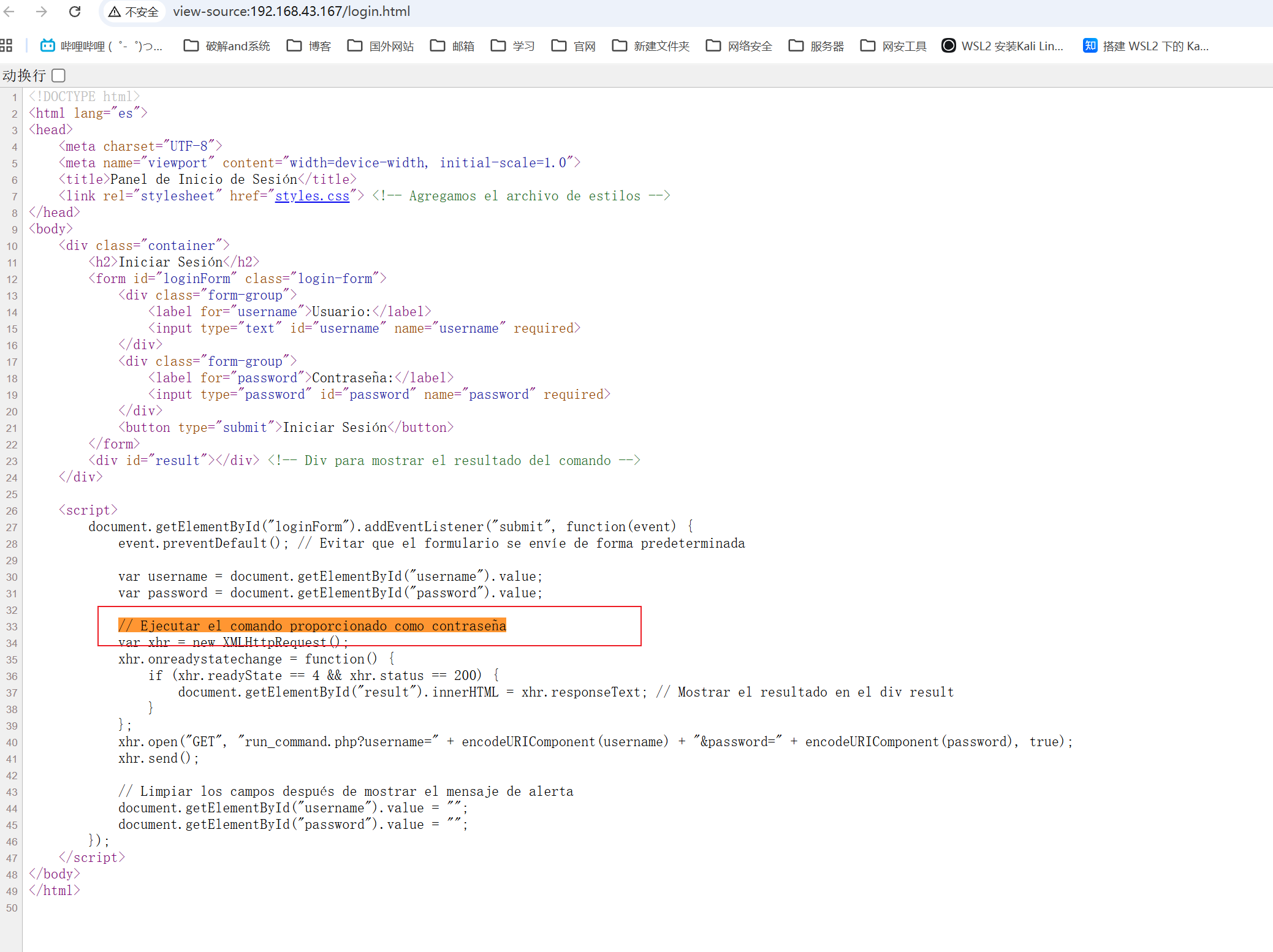Open the 国外网站 bookmark folder

[381, 46]
